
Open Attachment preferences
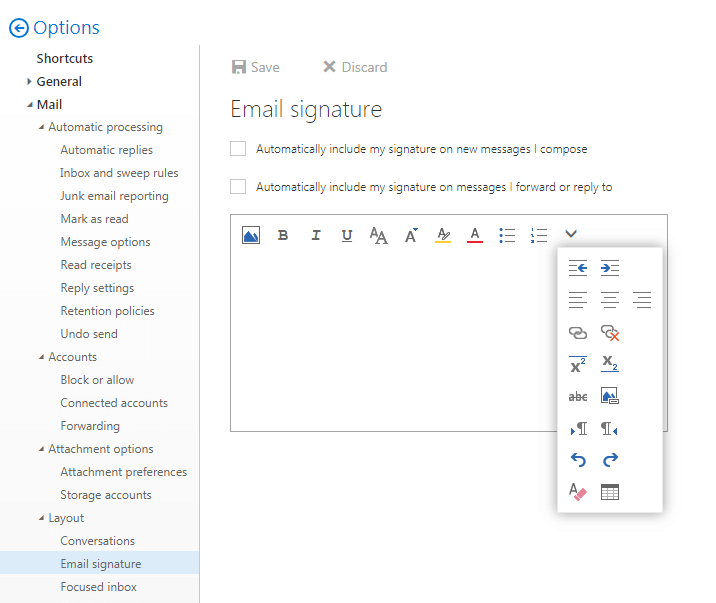124,472
